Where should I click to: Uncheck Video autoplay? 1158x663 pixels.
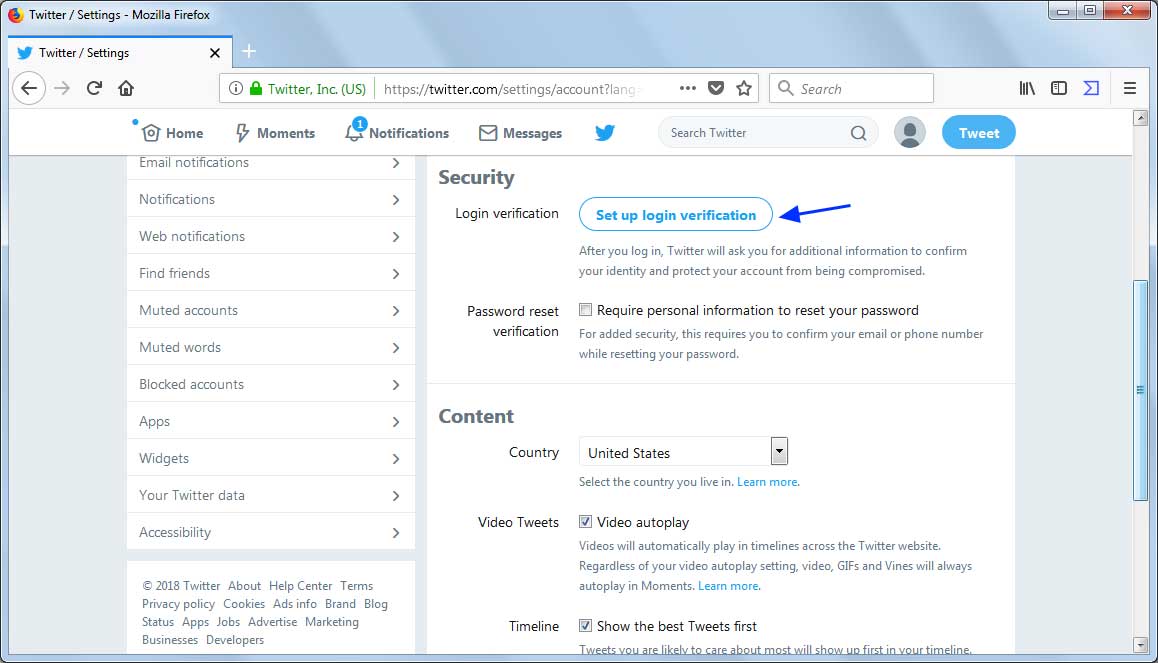pyautogui.click(x=586, y=521)
